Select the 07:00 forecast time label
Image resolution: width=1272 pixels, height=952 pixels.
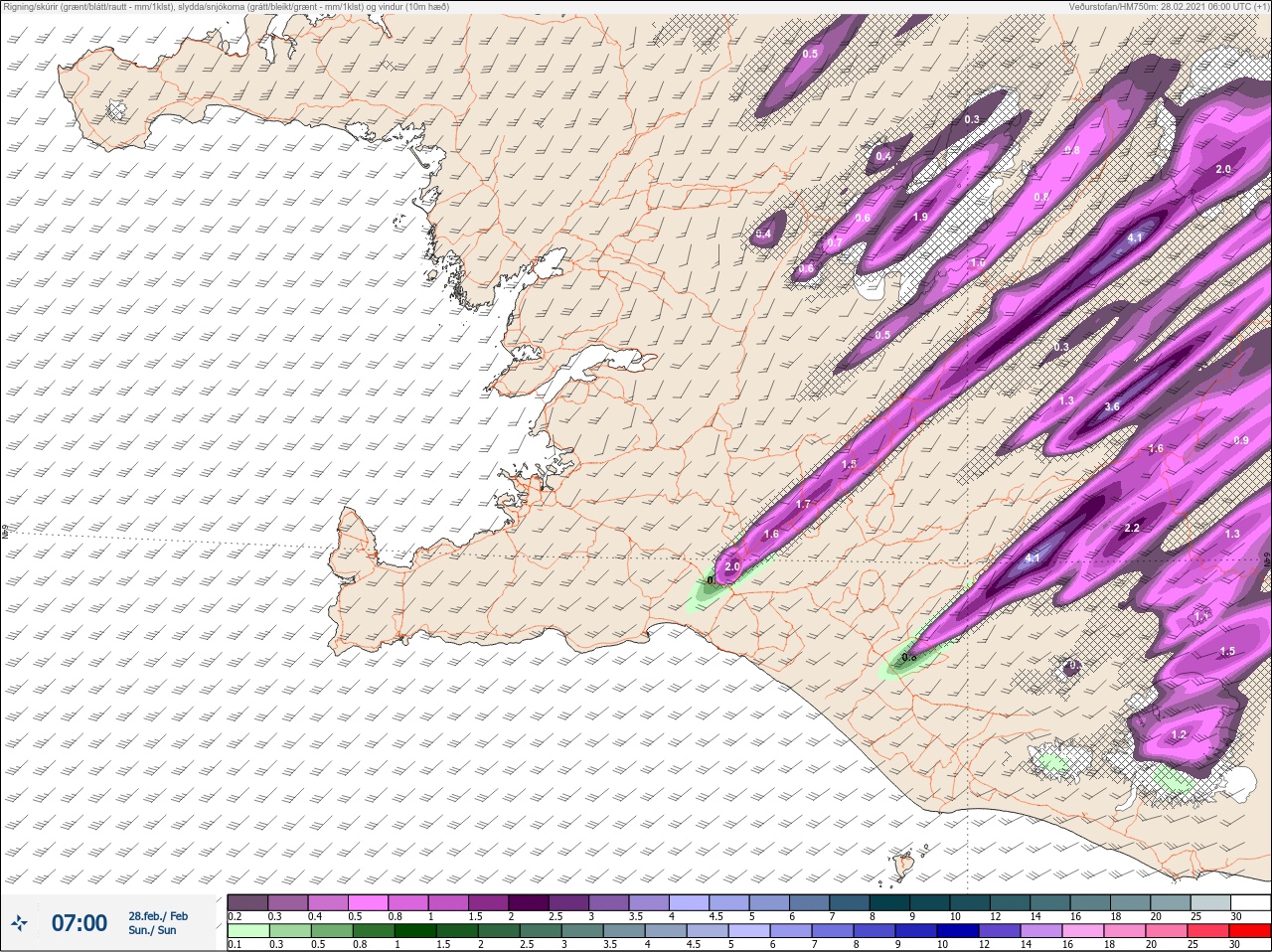[x=79, y=923]
